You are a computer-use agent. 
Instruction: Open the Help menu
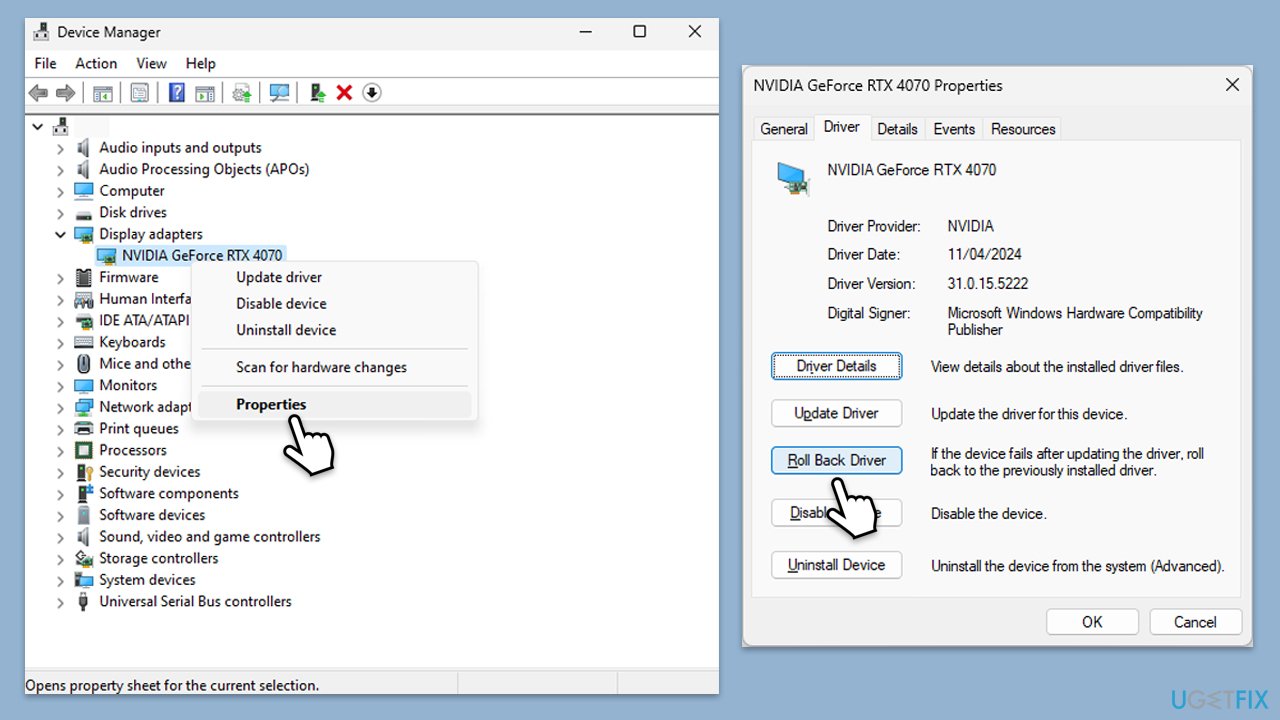coord(201,63)
